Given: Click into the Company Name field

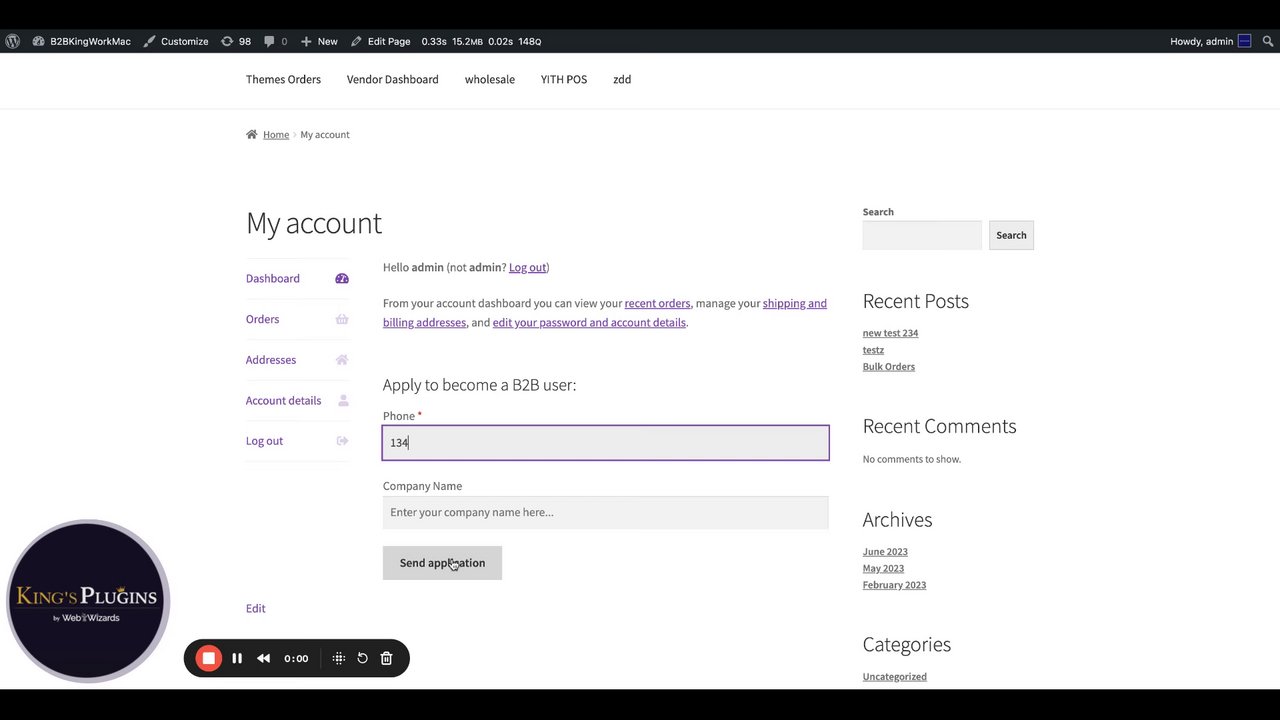Looking at the screenshot, I should (605, 512).
